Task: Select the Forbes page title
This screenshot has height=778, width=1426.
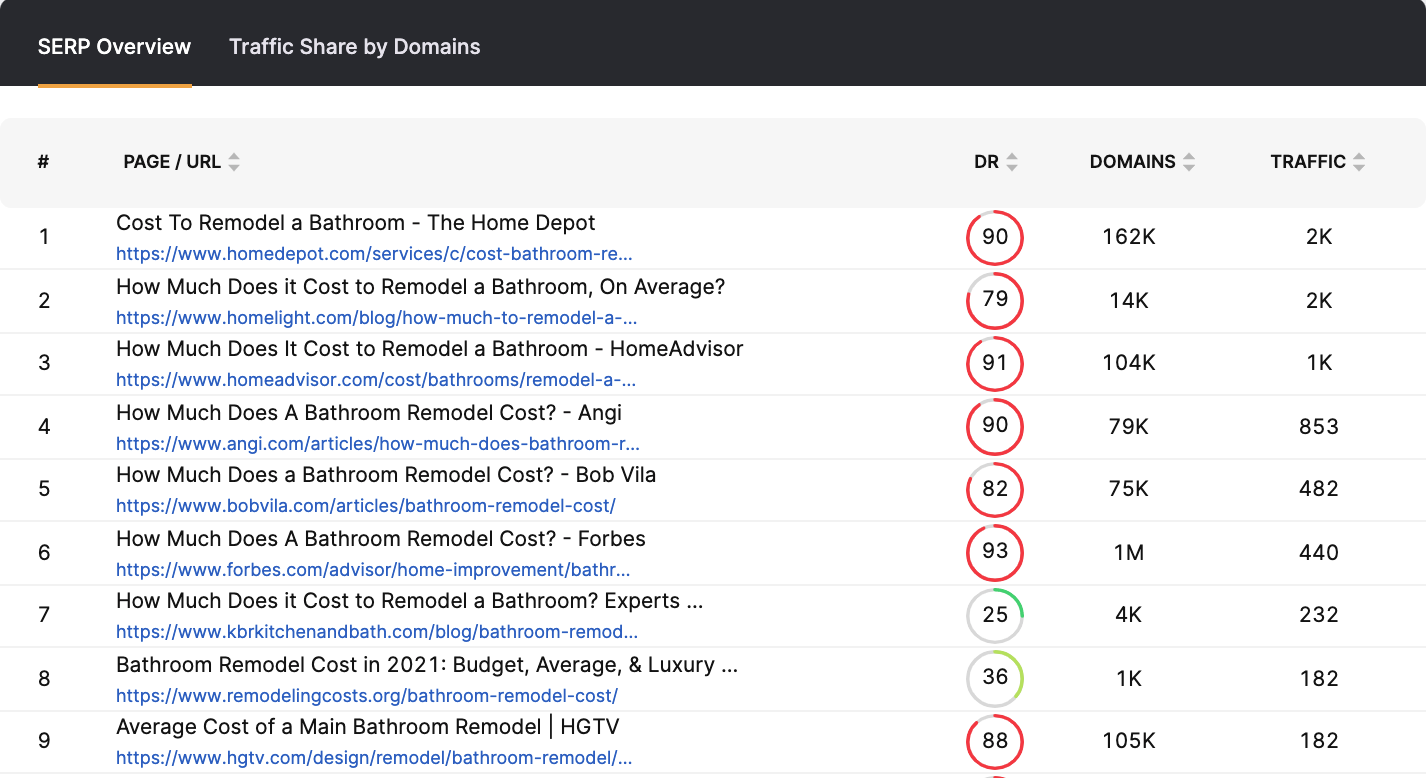Action: coord(381,538)
